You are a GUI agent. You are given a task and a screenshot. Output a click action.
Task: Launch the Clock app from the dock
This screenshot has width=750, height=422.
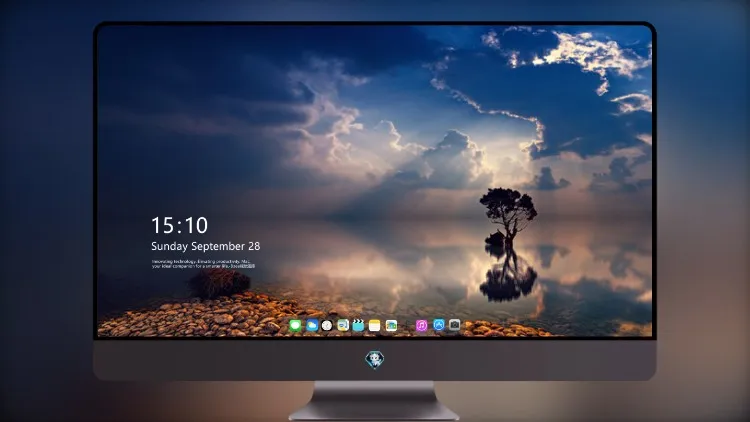pyautogui.click(x=327, y=325)
